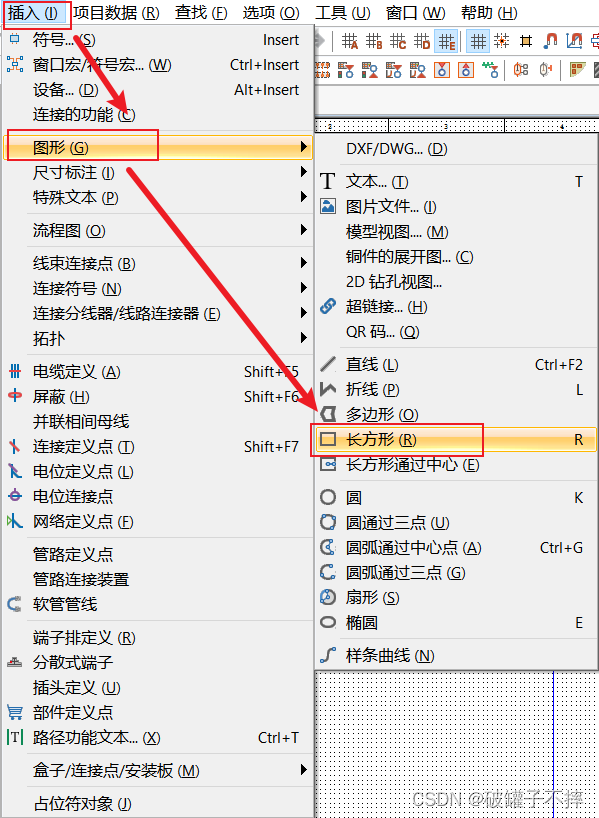Choose 文本... (T) submenu entry
599x818 pixels.
[x=456, y=182]
